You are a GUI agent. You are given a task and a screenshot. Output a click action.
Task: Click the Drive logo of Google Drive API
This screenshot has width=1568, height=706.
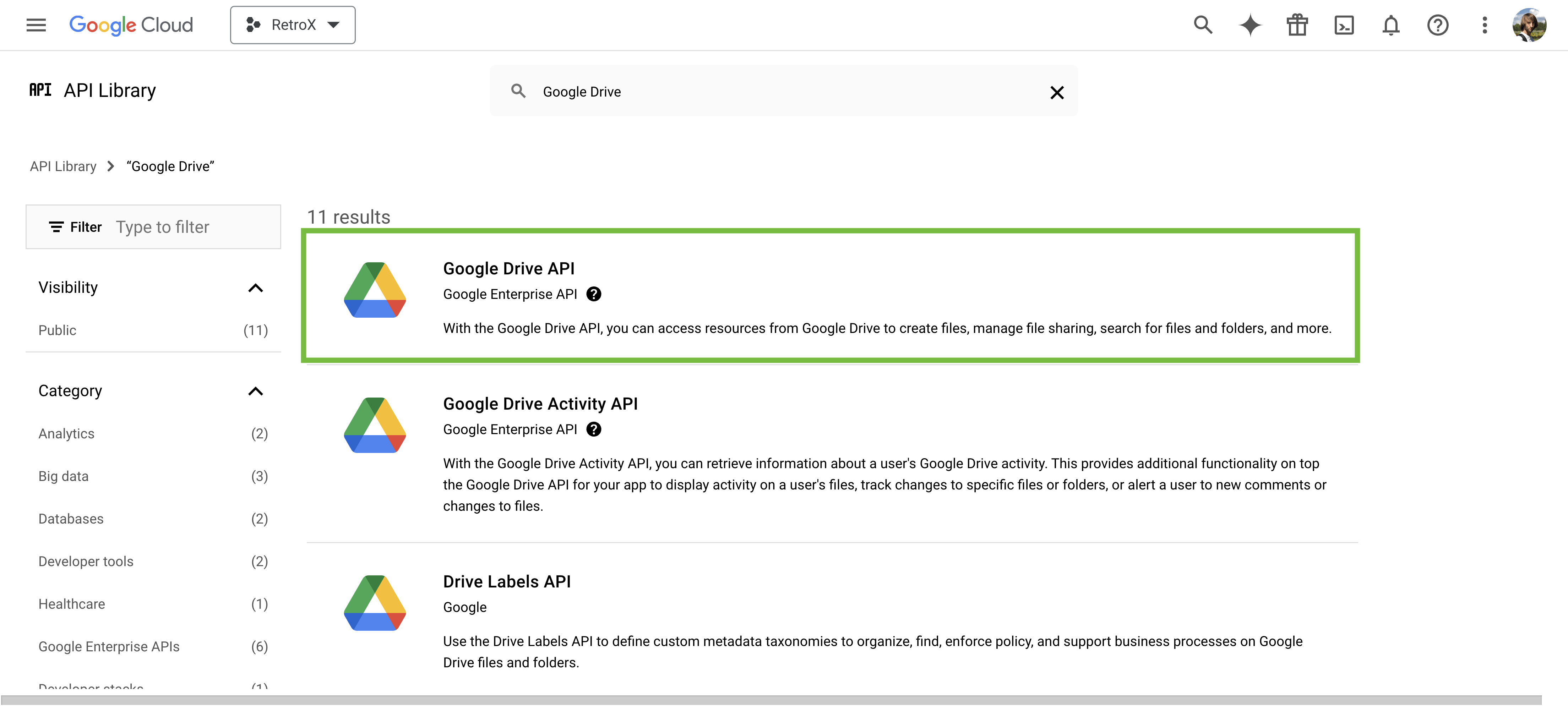(x=375, y=290)
